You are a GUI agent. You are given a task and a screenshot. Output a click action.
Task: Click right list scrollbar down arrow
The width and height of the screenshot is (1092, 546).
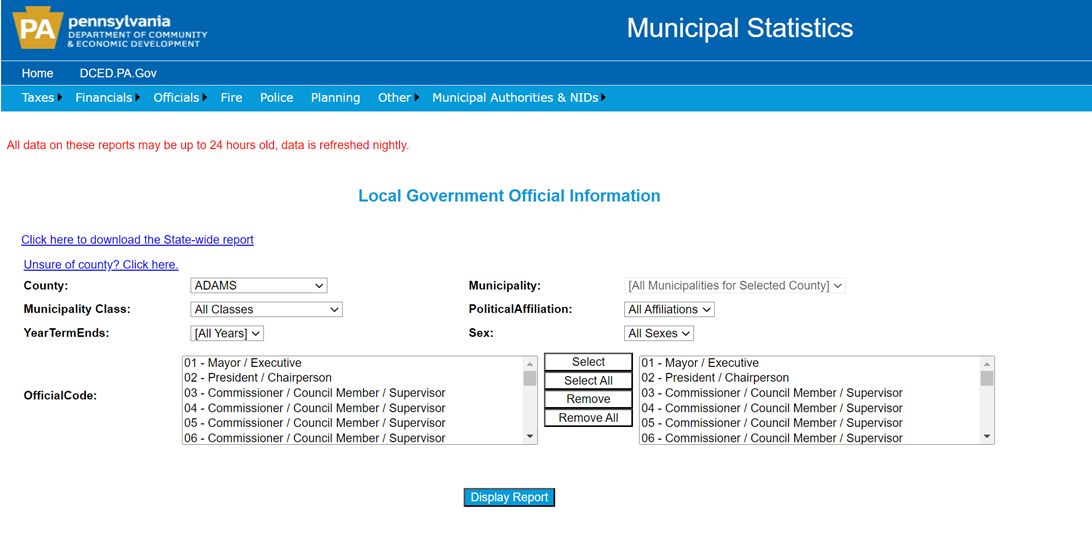(x=987, y=437)
